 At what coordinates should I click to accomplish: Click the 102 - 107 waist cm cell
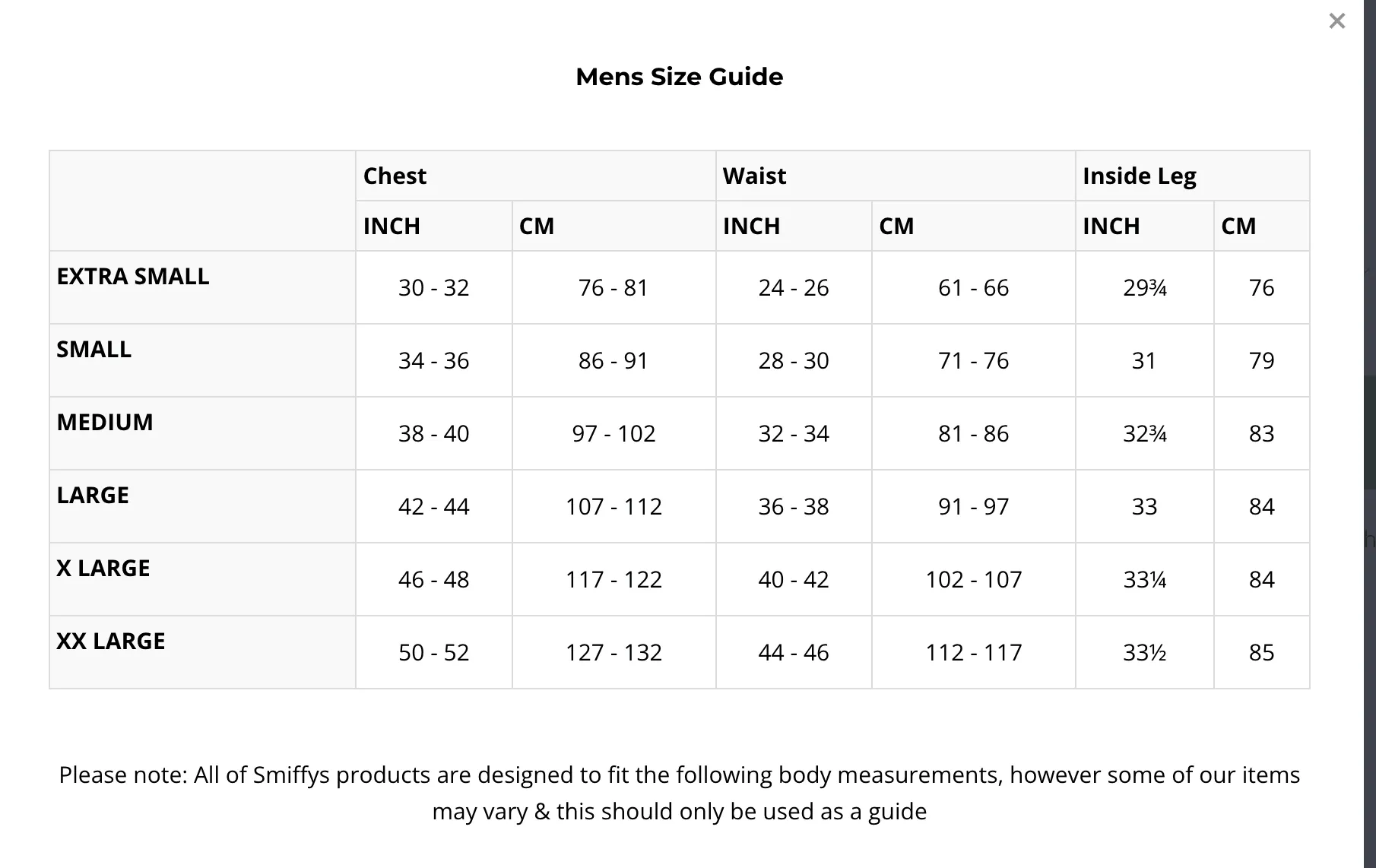[x=974, y=579]
